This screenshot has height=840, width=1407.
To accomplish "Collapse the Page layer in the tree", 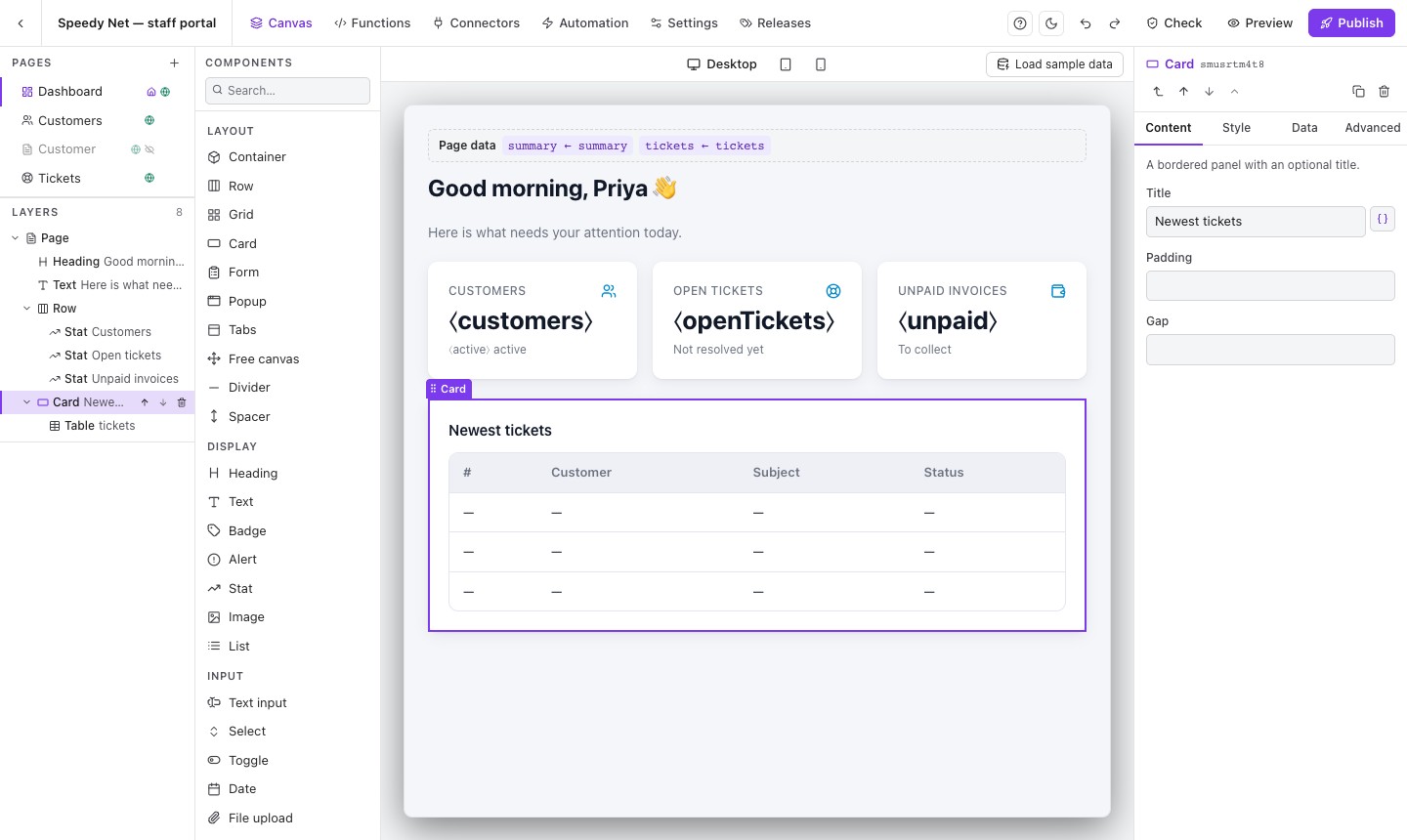I will click(x=15, y=238).
